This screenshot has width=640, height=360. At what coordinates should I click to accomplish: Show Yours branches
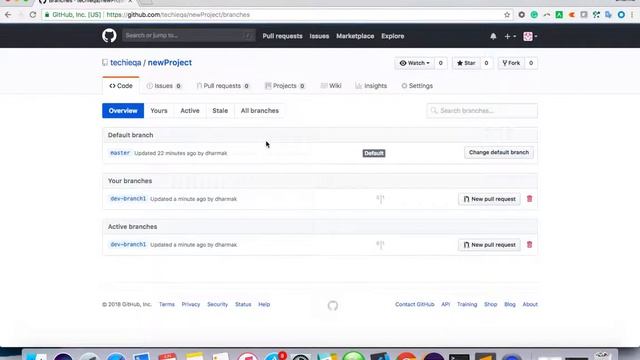(159, 111)
